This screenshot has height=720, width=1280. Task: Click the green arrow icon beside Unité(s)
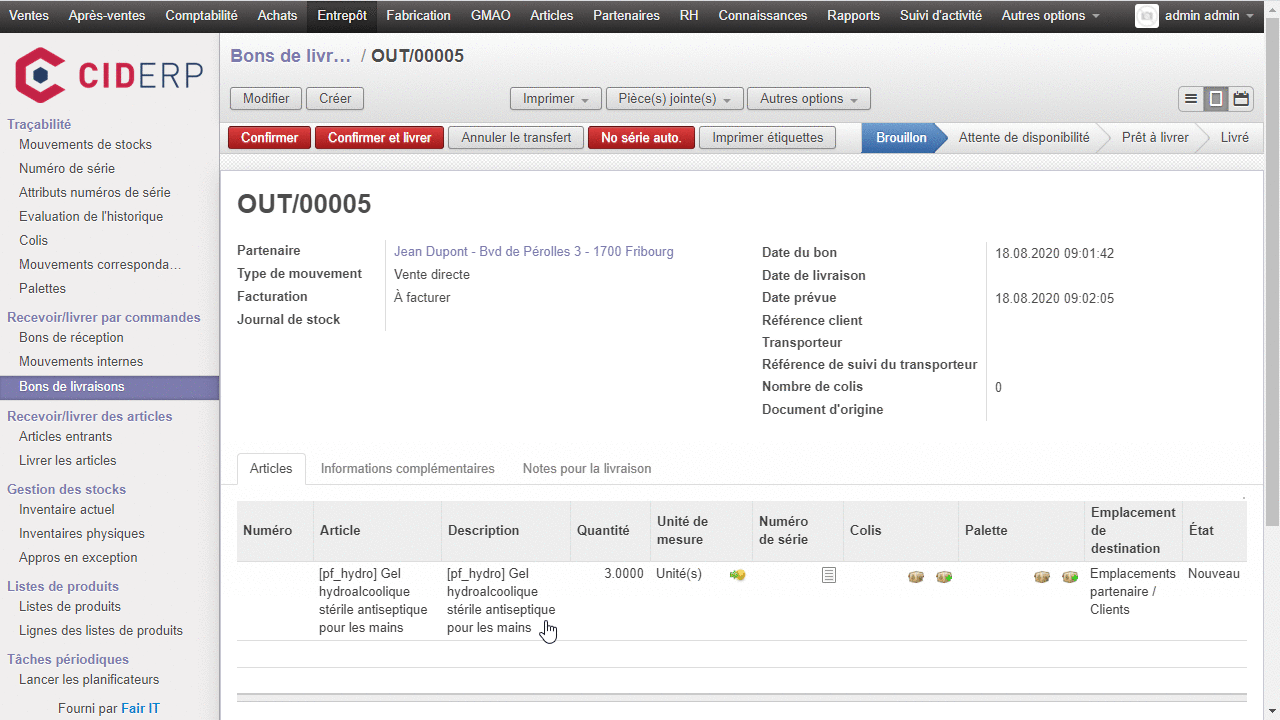[x=738, y=575]
